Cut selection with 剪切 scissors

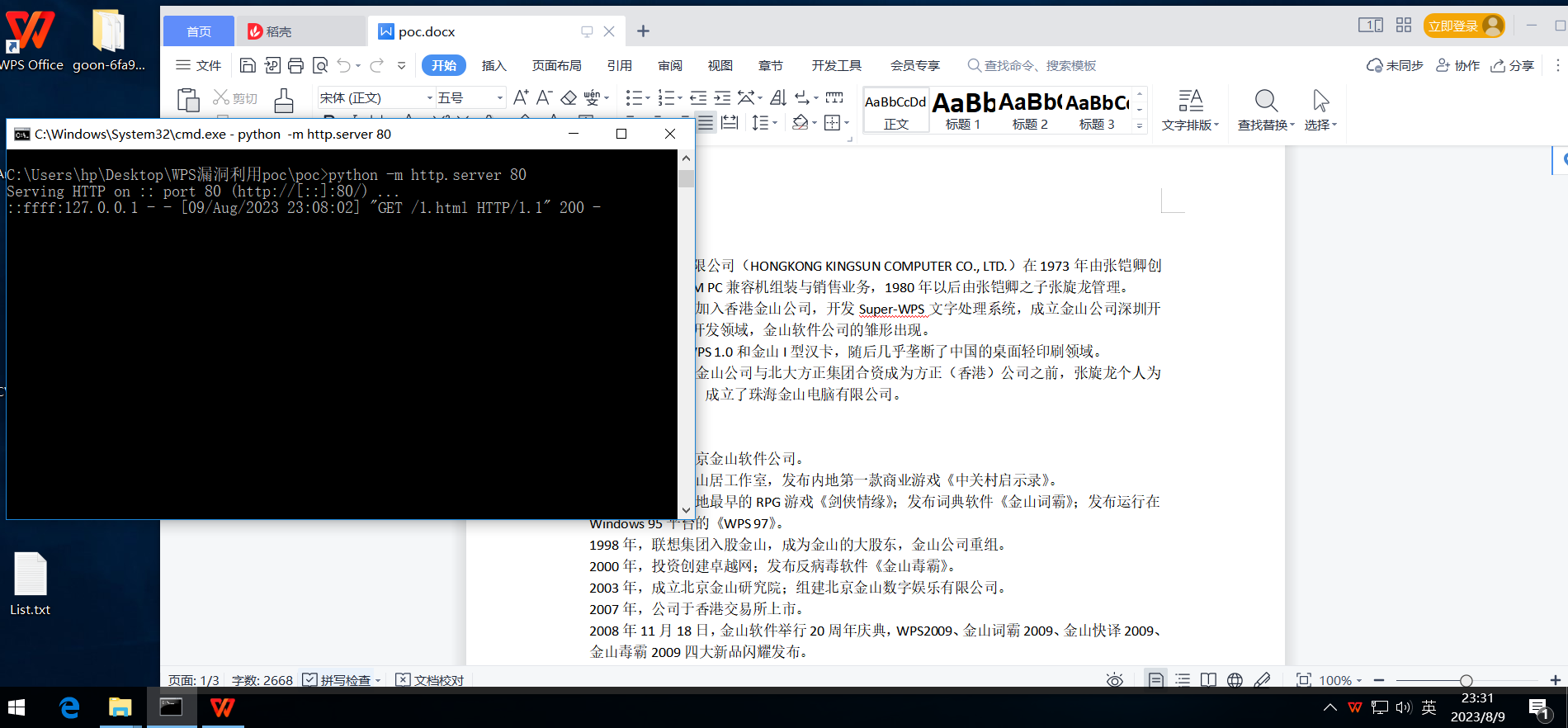point(235,97)
